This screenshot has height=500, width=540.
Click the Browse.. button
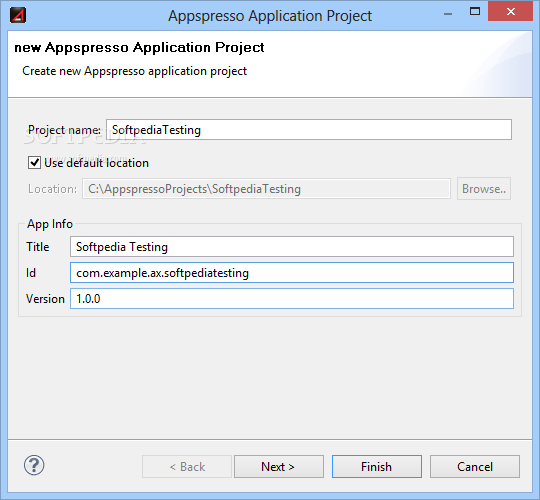coord(484,189)
